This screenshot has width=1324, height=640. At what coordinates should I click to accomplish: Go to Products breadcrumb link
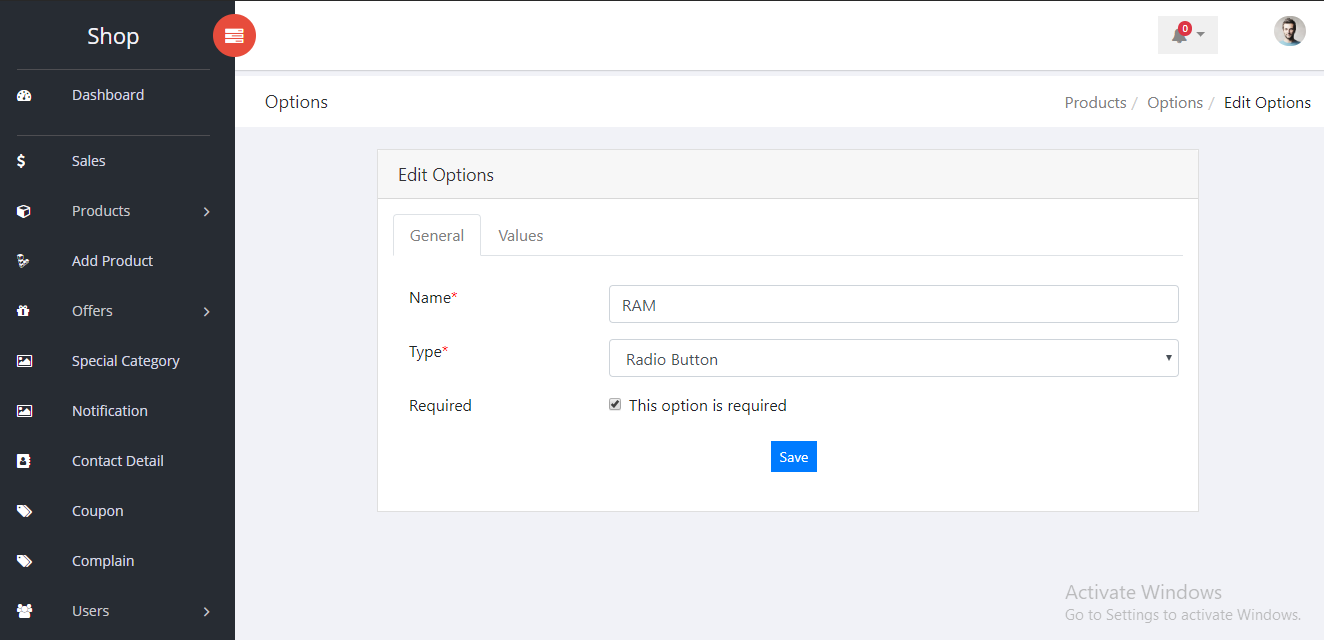(1095, 103)
